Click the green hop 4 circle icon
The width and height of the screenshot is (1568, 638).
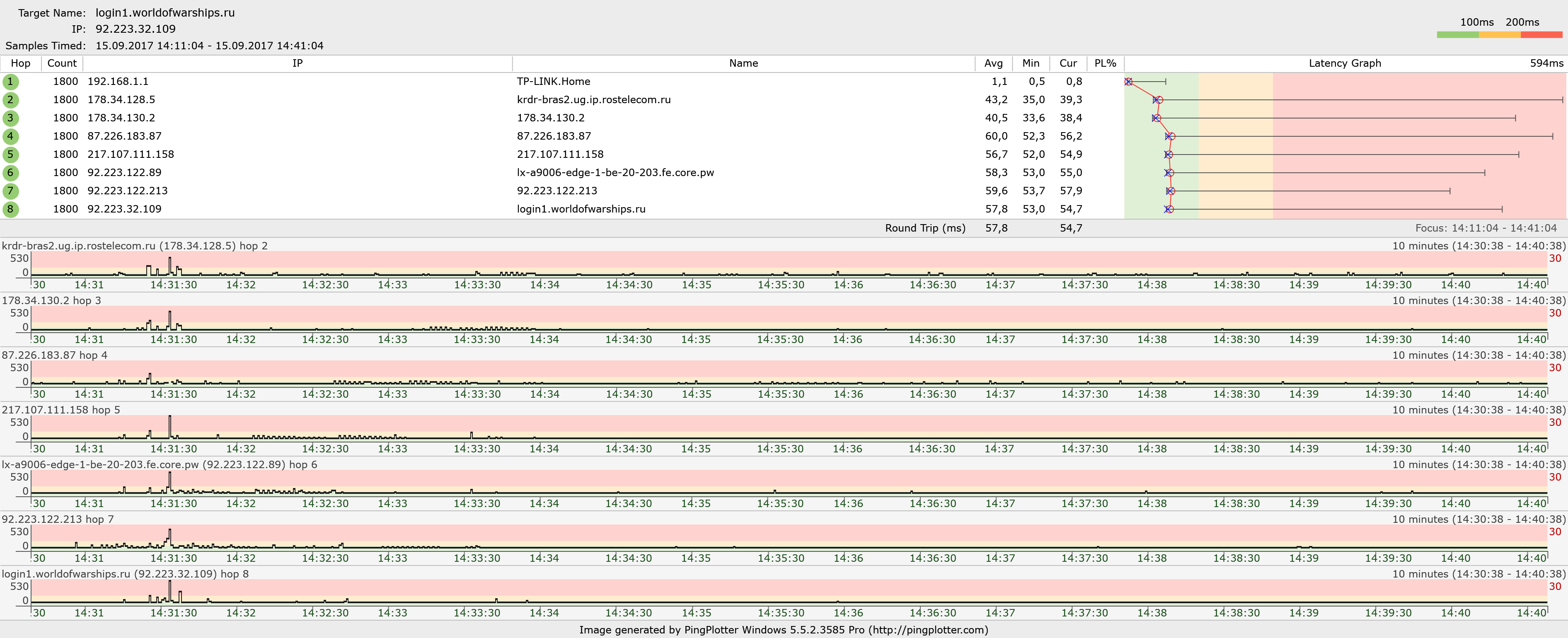[10, 136]
